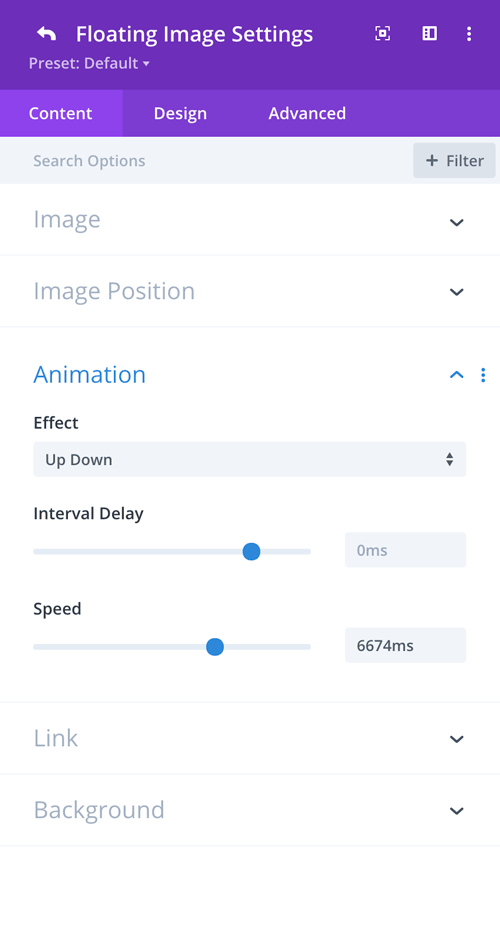This screenshot has height=952, width=500.
Task: Click the sidebar snap layout icon
Action: point(430,33)
